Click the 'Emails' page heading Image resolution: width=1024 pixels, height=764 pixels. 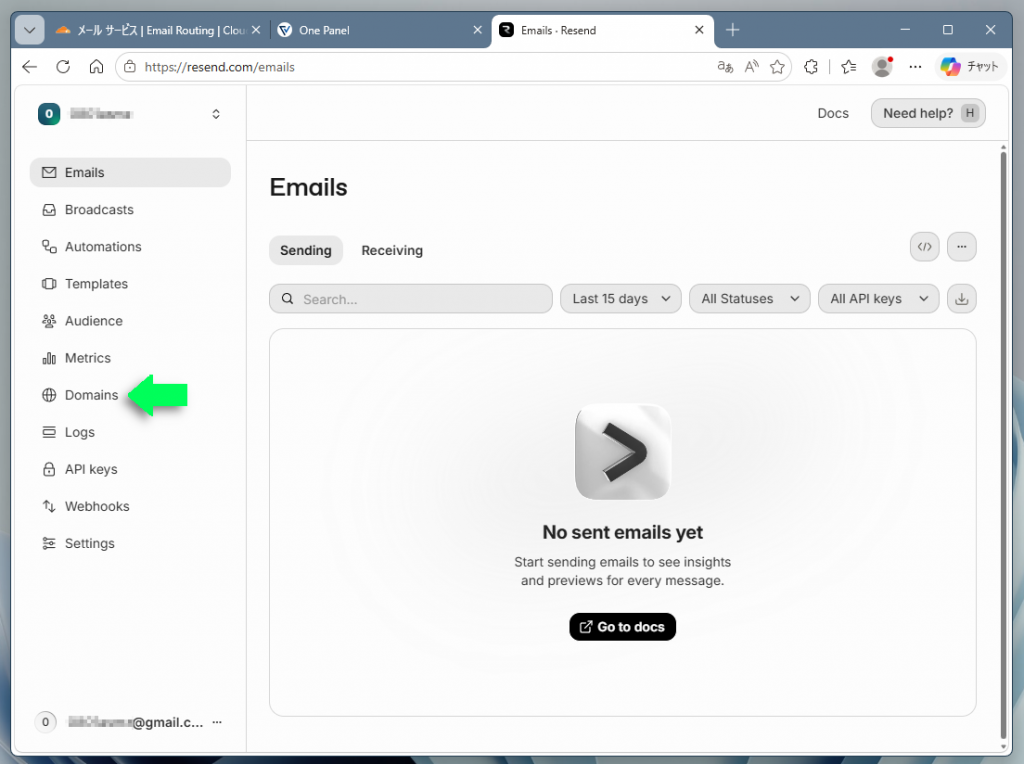(308, 187)
